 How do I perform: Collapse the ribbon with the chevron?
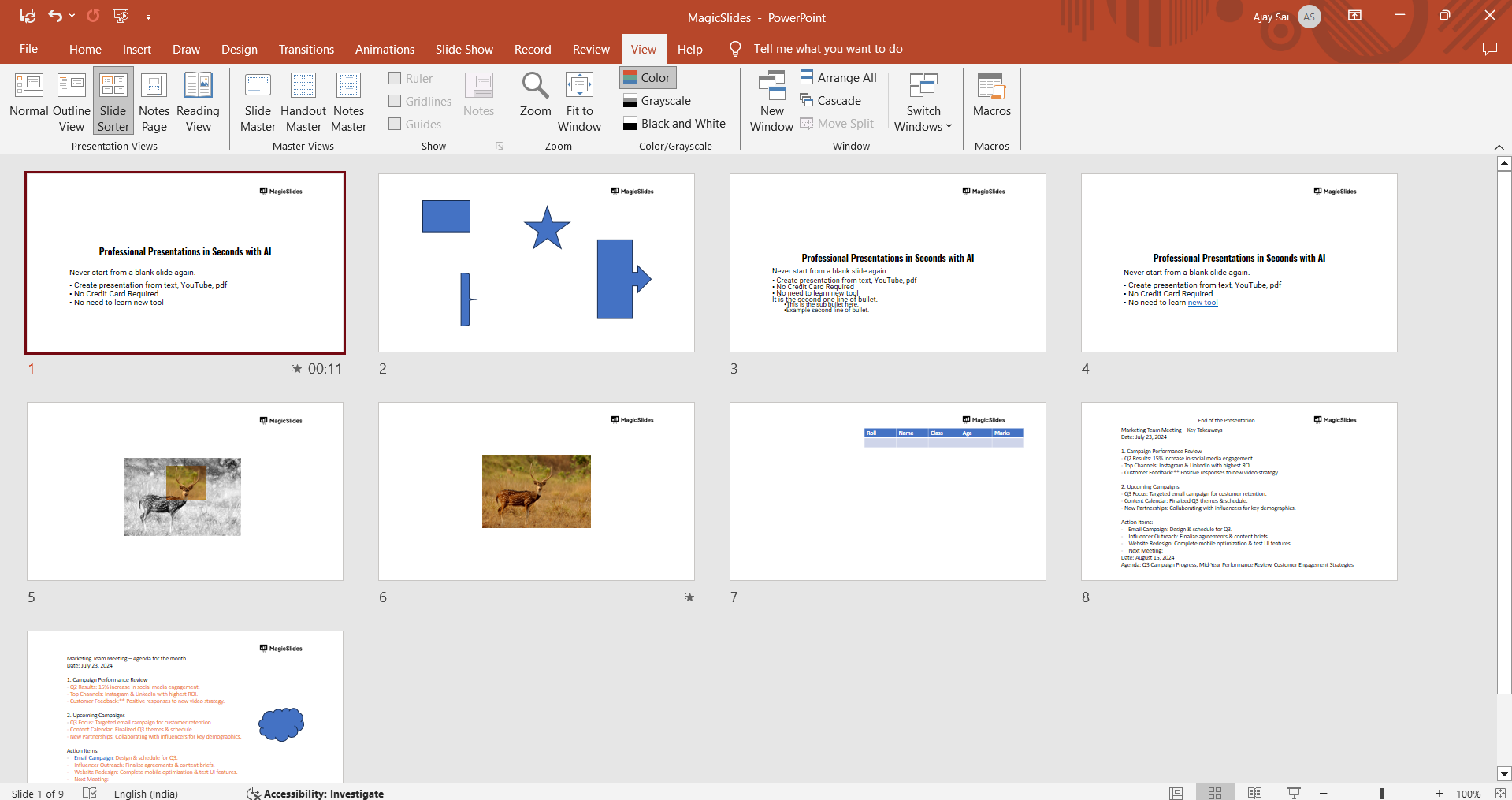[1499, 147]
